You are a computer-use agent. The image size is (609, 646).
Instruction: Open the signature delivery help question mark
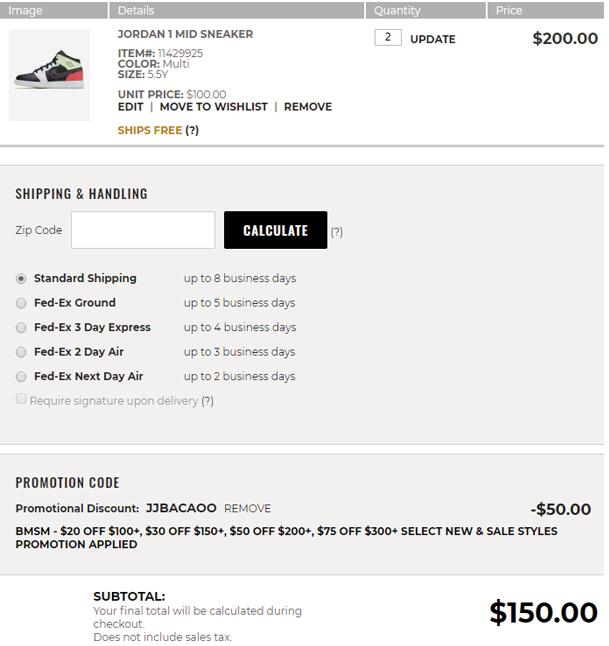pyautogui.click(x=208, y=401)
